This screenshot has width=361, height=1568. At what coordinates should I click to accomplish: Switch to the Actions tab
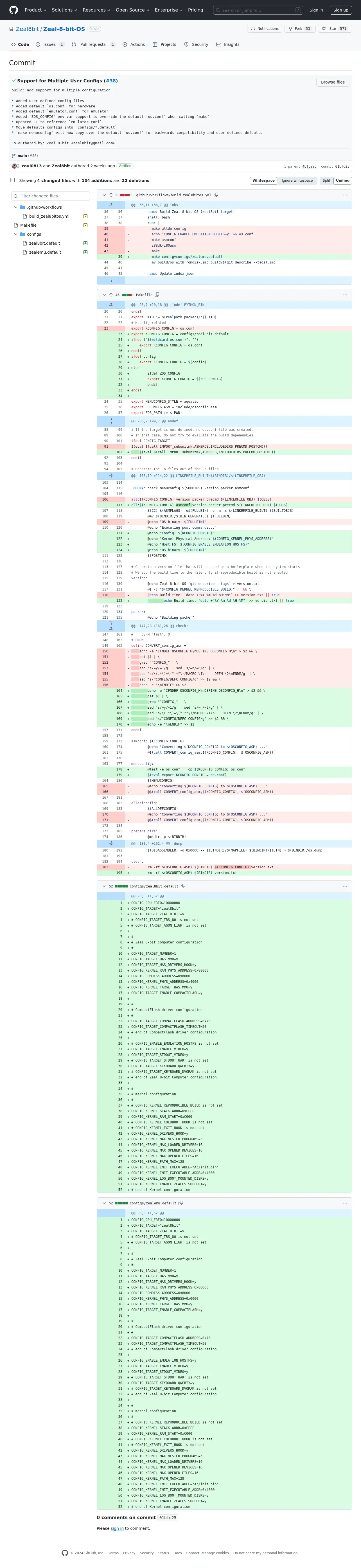click(x=133, y=44)
